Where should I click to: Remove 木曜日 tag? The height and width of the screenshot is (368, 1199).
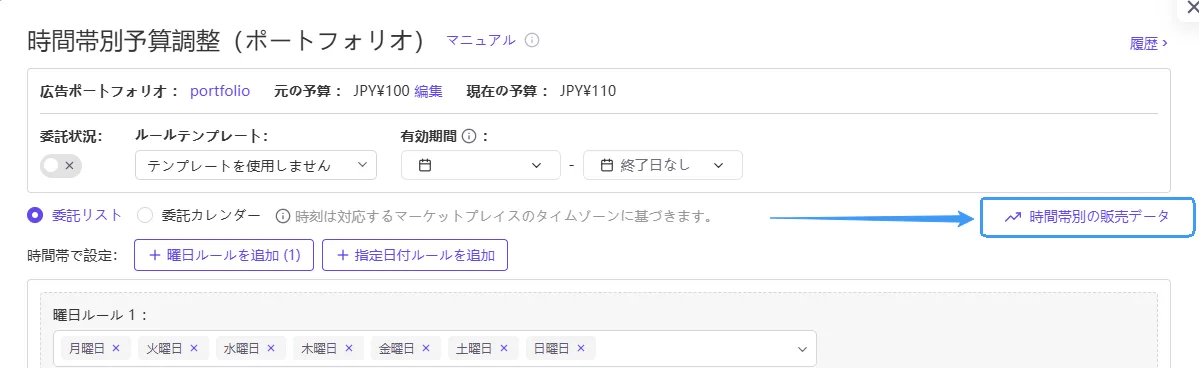coord(349,348)
